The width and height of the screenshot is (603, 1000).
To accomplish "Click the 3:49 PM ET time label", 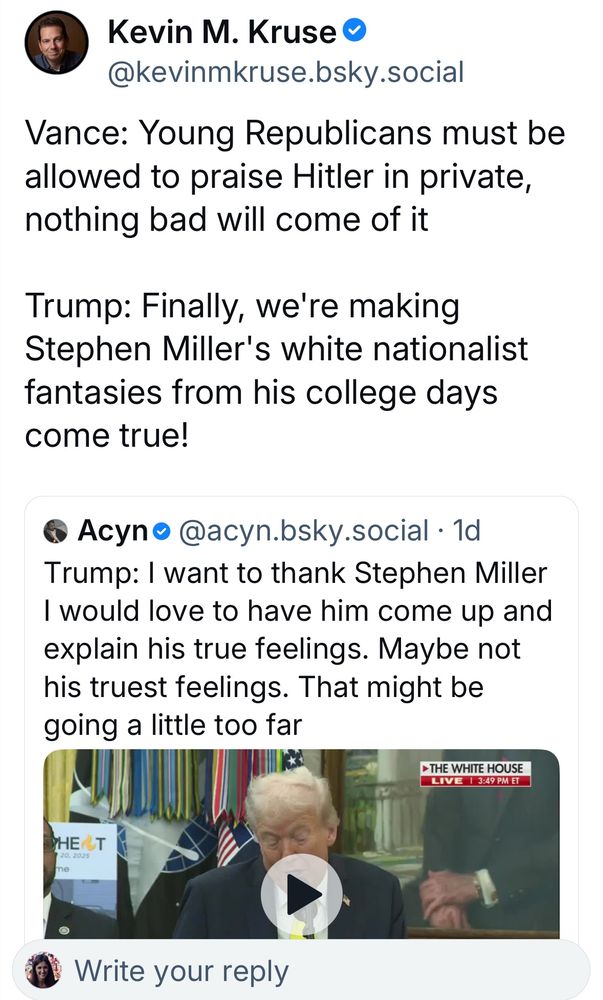I will click(x=498, y=782).
